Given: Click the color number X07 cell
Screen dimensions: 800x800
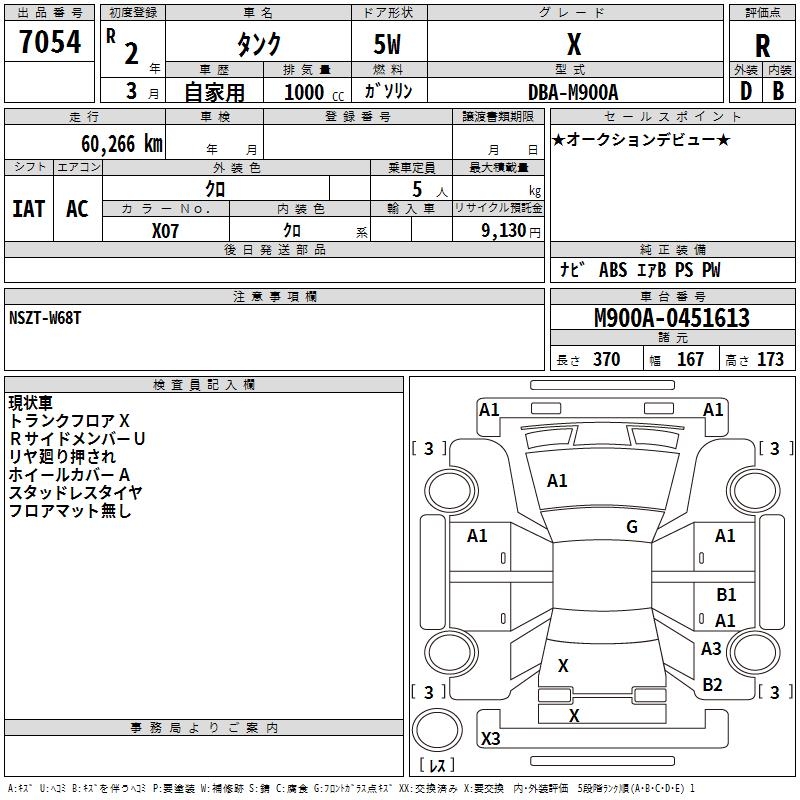Looking at the screenshot, I should pyautogui.click(x=165, y=229).
